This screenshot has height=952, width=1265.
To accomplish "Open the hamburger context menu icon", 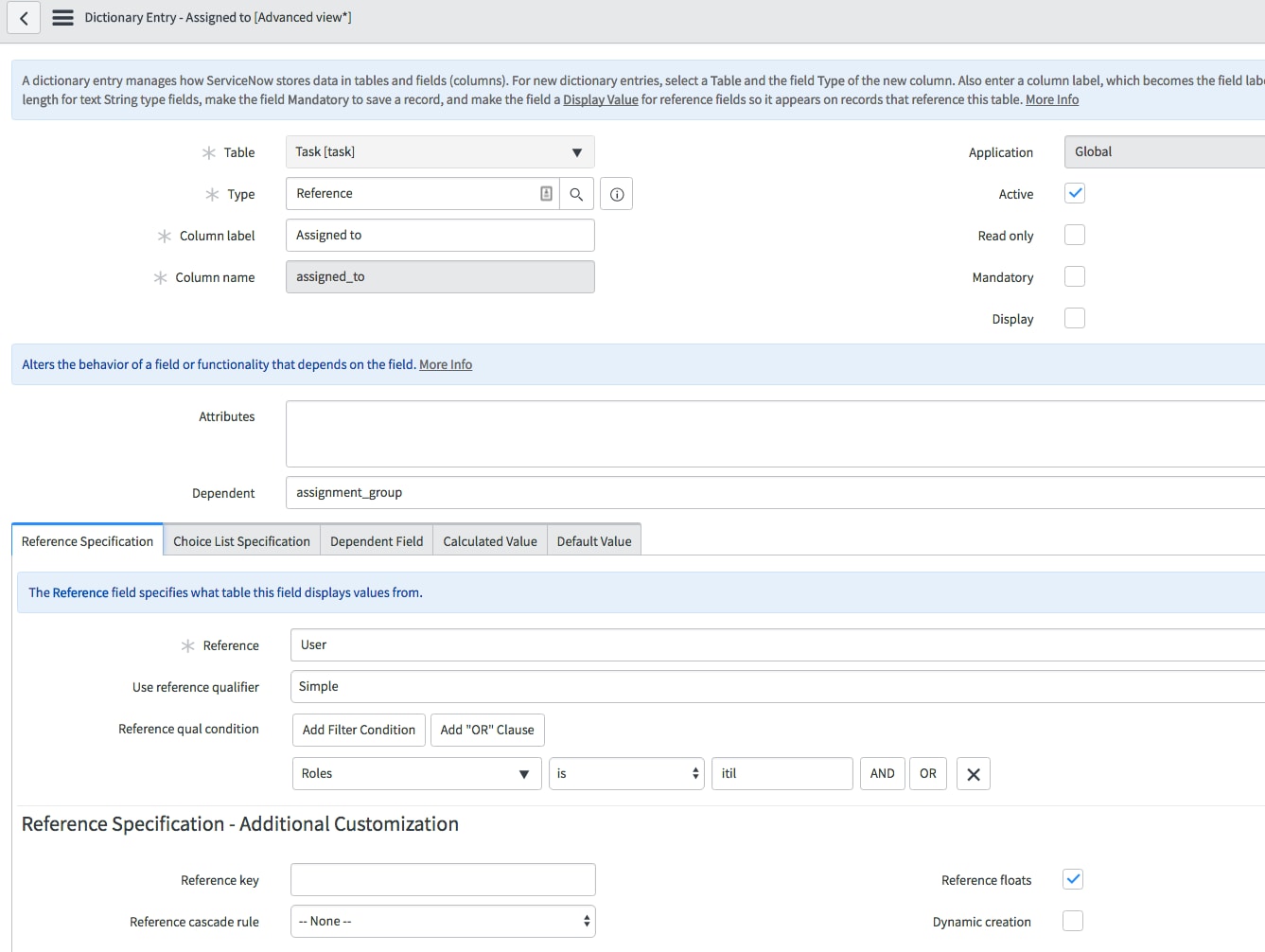I will point(62,18).
